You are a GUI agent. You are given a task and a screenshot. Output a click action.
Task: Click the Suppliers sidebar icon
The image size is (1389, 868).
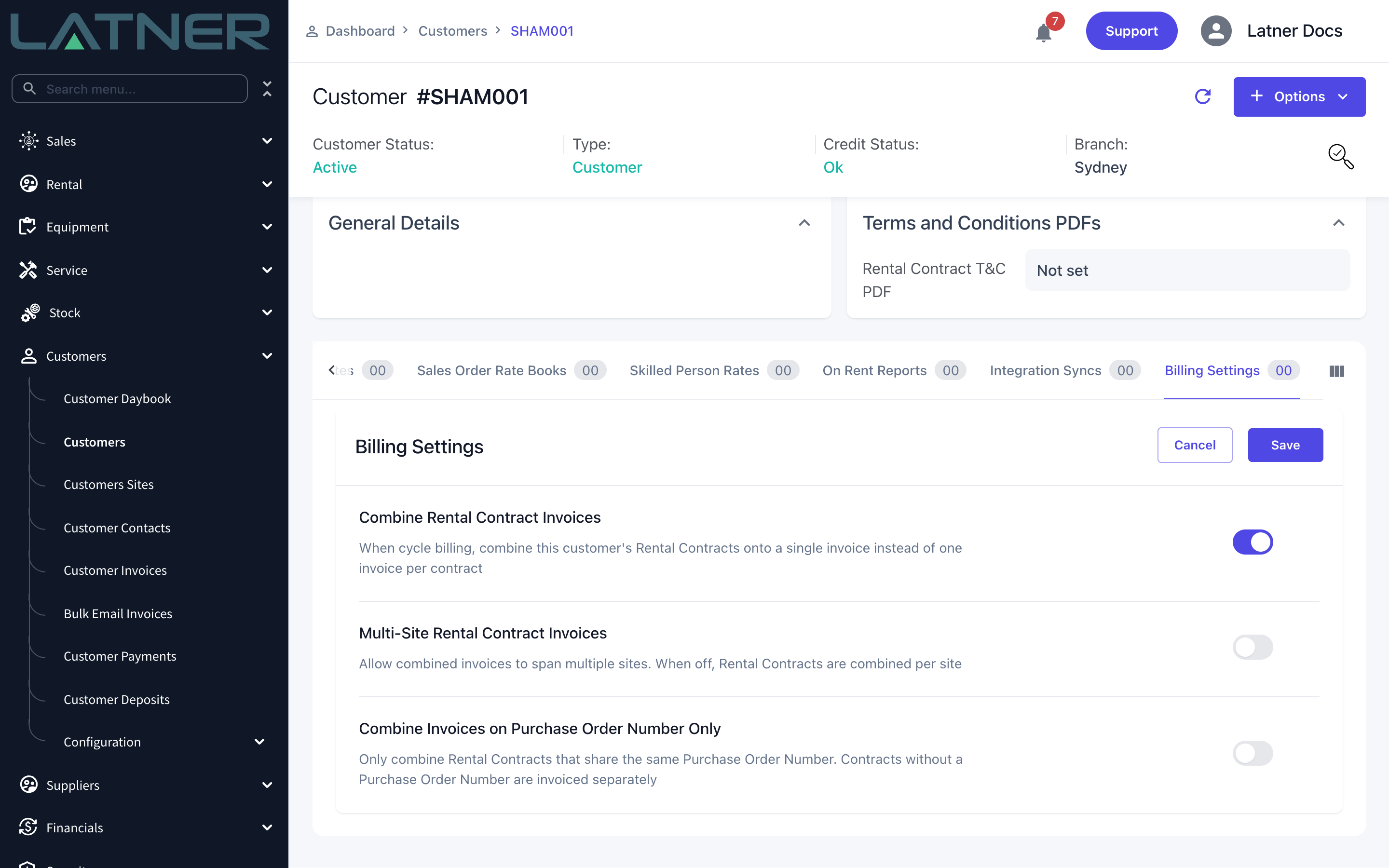(x=29, y=784)
